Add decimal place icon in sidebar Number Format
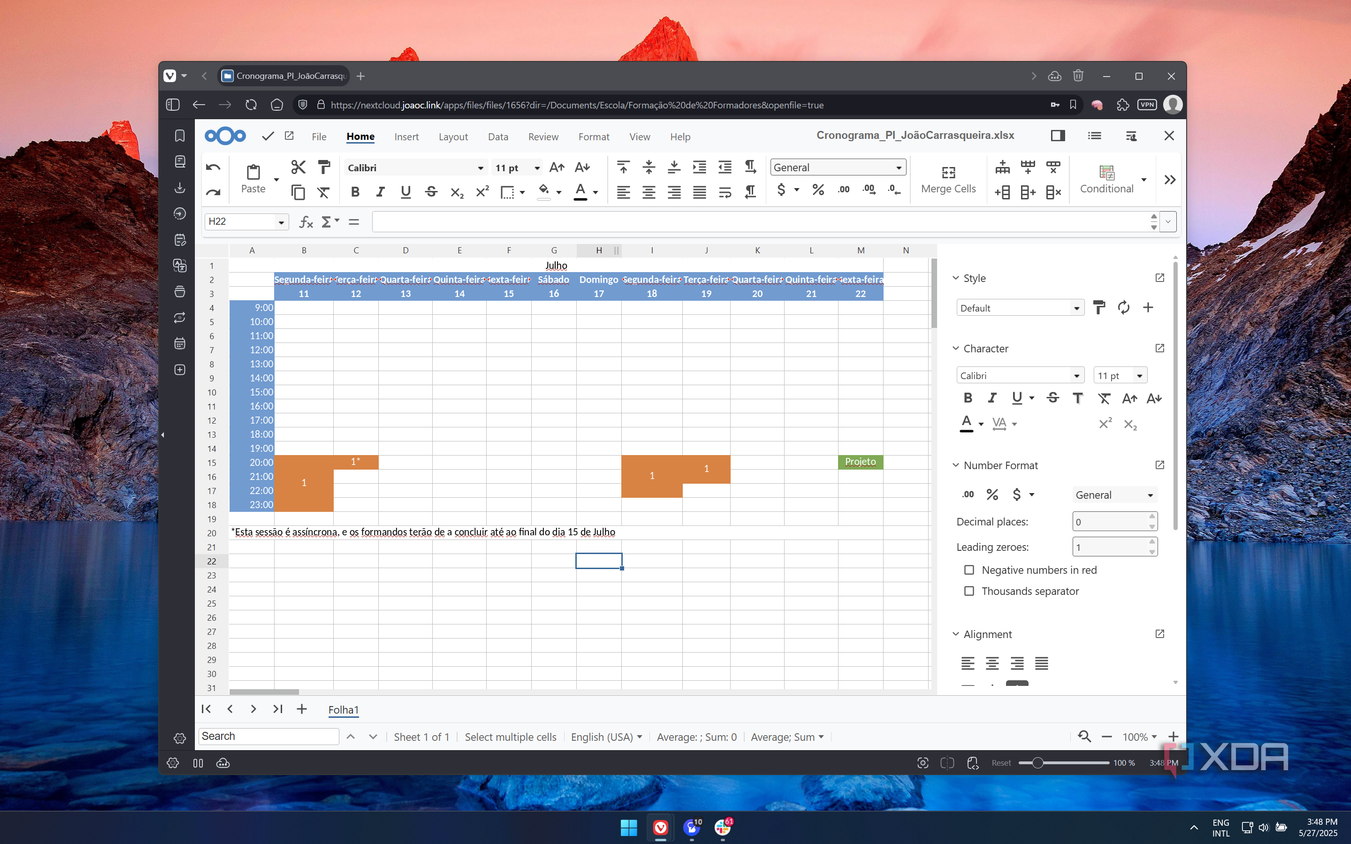 click(x=968, y=495)
